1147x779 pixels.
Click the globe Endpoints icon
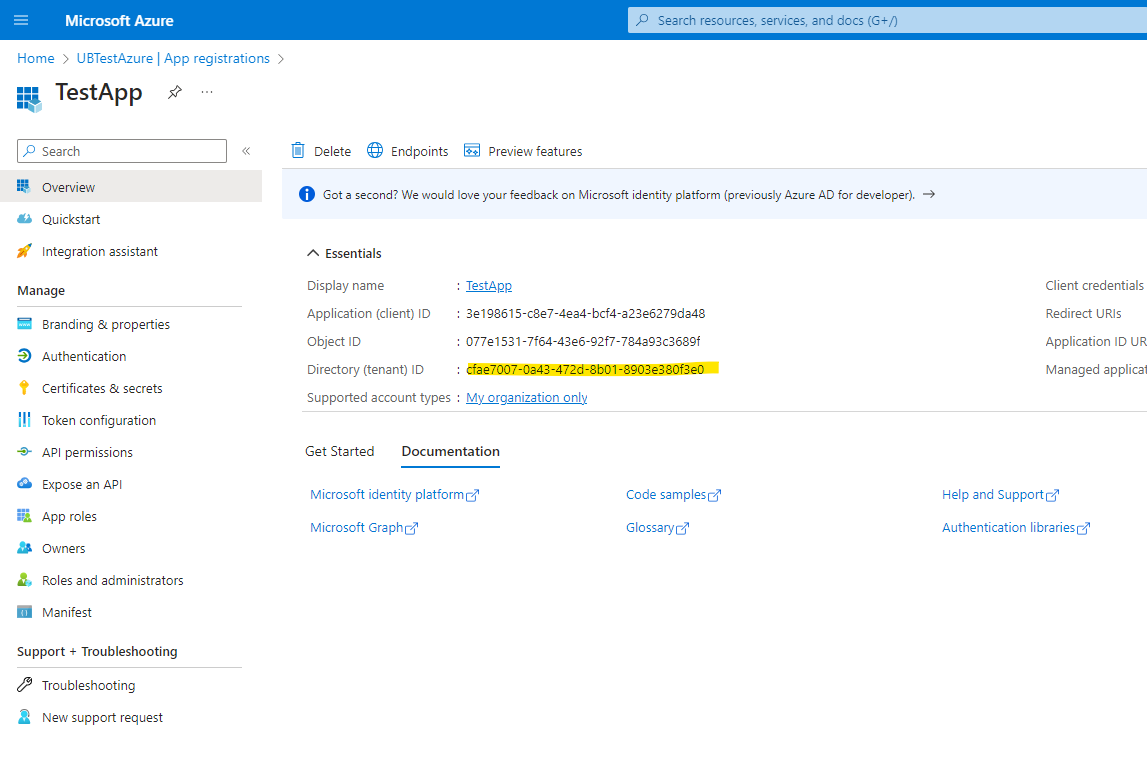pos(375,150)
